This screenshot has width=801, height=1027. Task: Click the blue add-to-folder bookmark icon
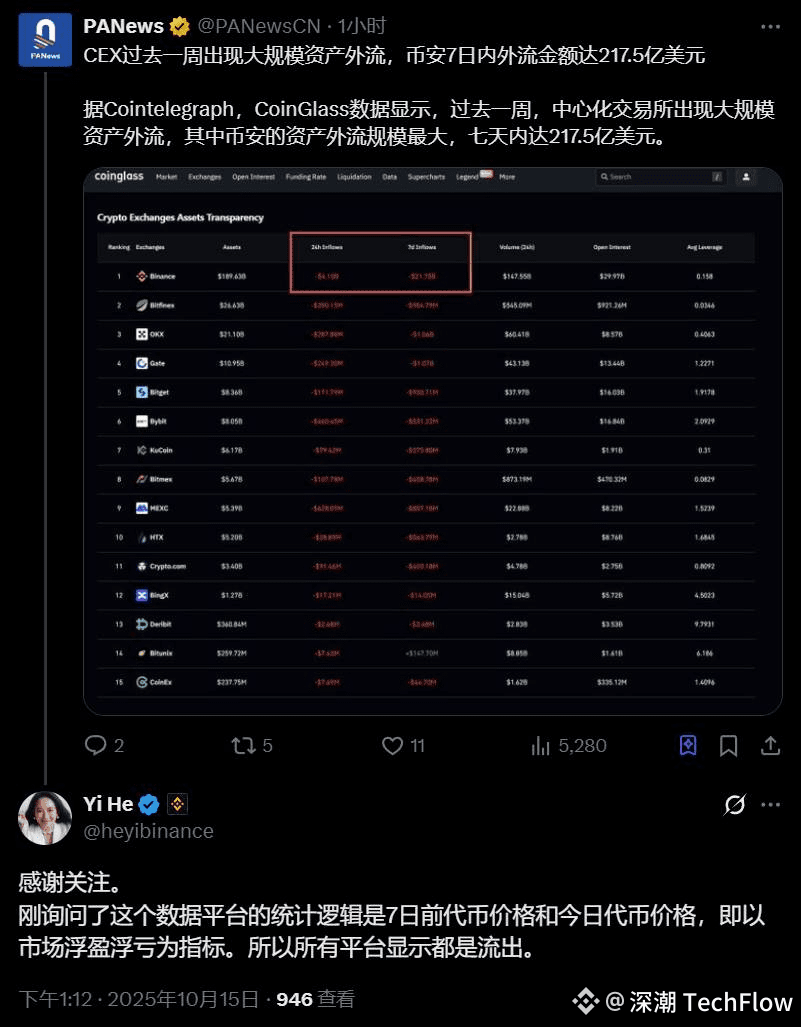(x=688, y=745)
